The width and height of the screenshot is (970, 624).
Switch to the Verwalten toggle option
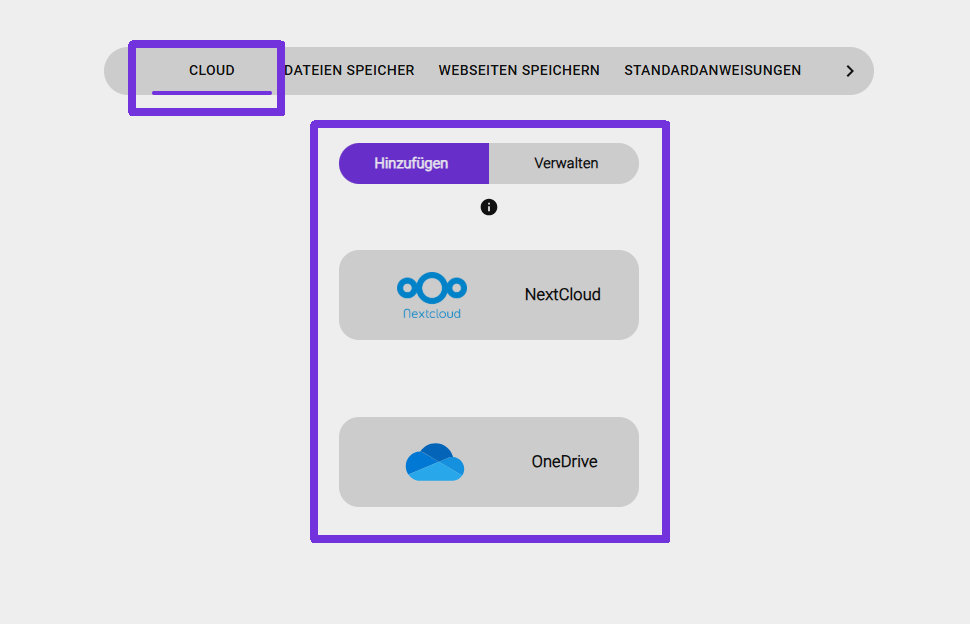[566, 163]
